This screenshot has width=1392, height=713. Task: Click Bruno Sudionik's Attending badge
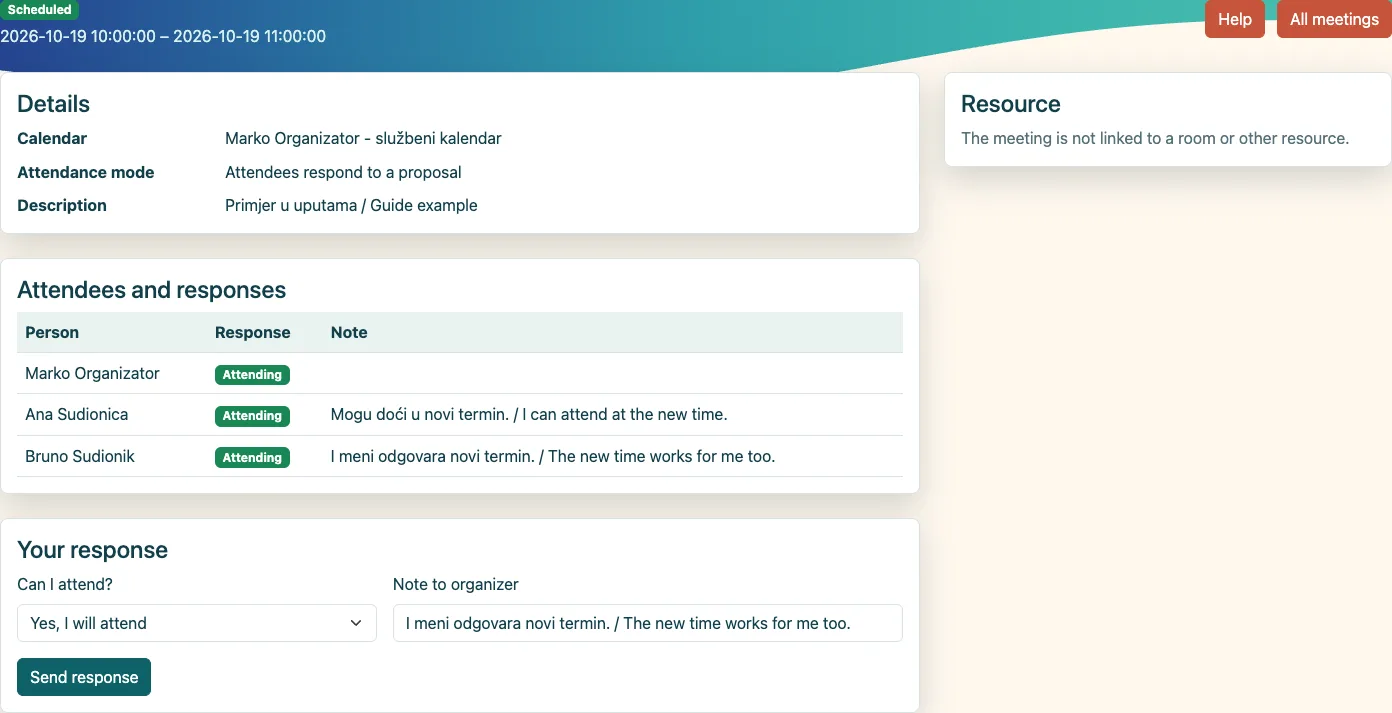252,458
